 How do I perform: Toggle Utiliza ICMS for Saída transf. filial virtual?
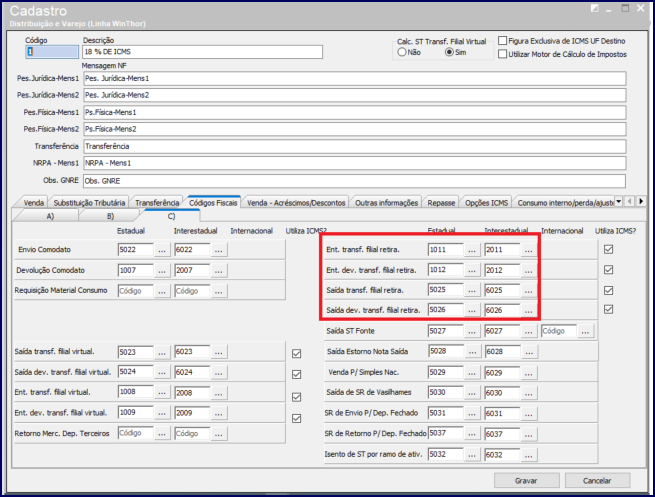point(297,354)
